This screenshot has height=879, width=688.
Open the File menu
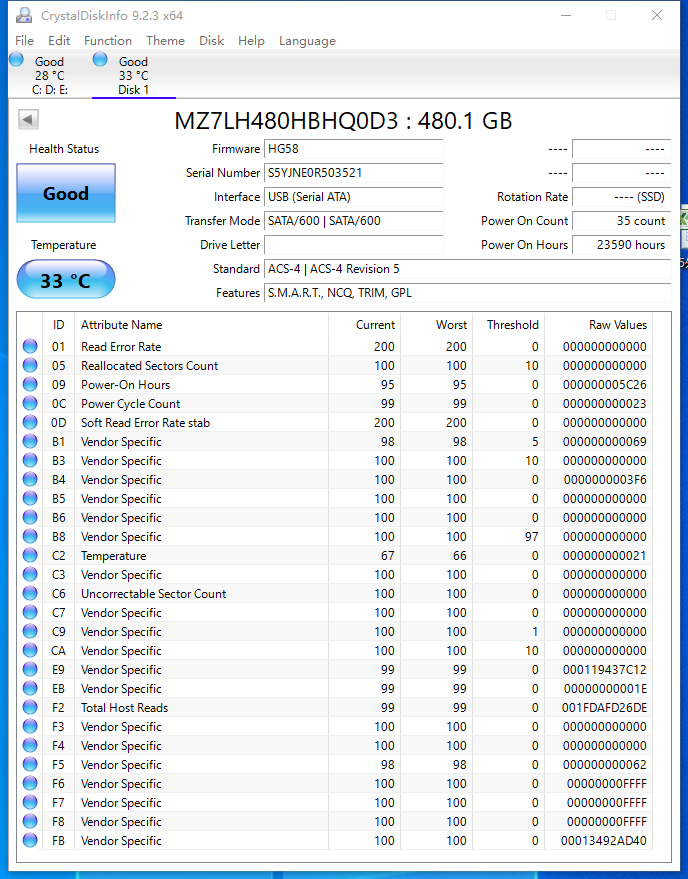(24, 41)
